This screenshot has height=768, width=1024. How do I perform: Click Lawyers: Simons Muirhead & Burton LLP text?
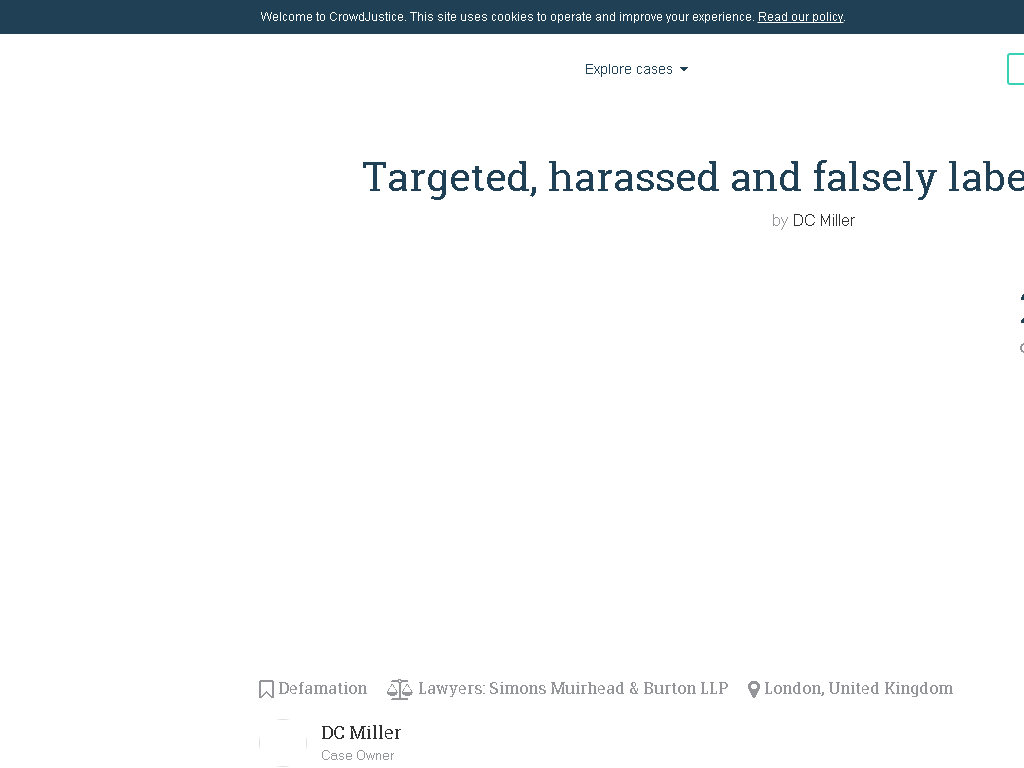[x=573, y=688]
